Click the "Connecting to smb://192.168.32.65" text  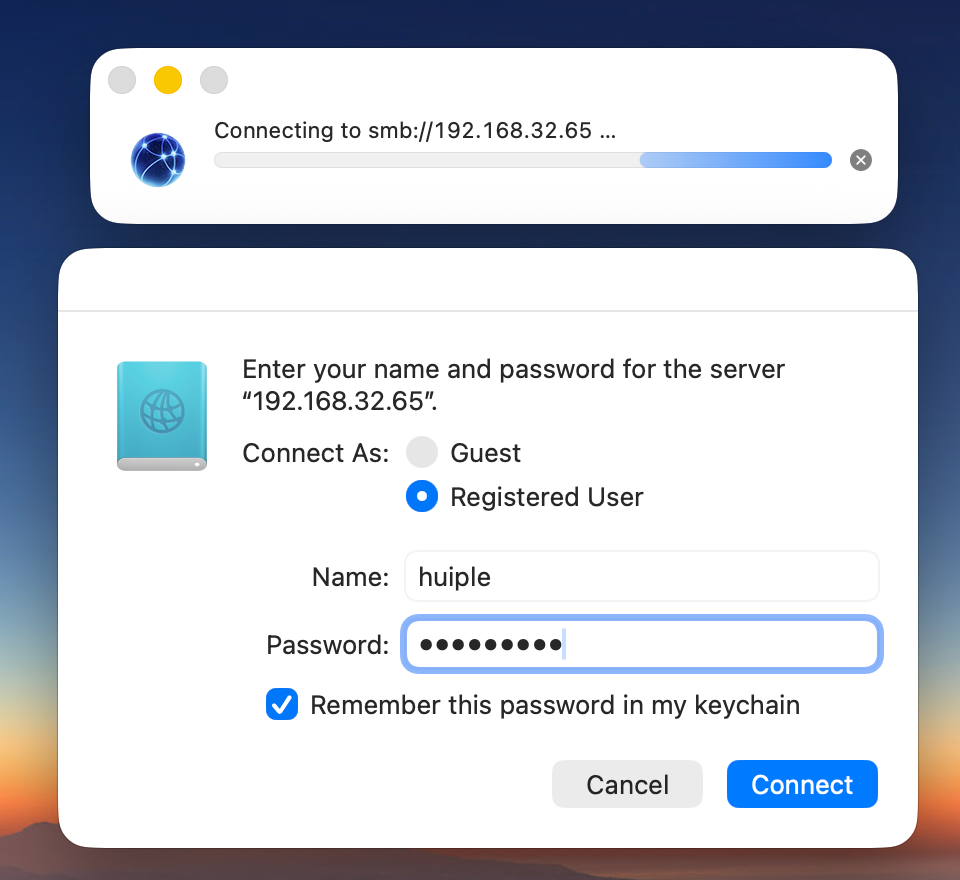(415, 131)
